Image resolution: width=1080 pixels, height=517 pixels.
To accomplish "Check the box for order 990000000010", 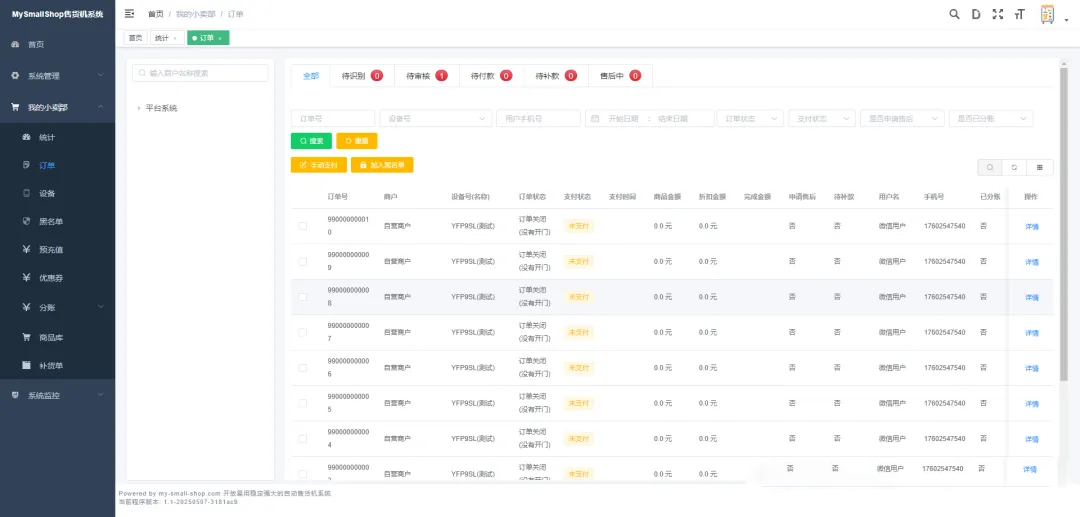I will pos(302,226).
